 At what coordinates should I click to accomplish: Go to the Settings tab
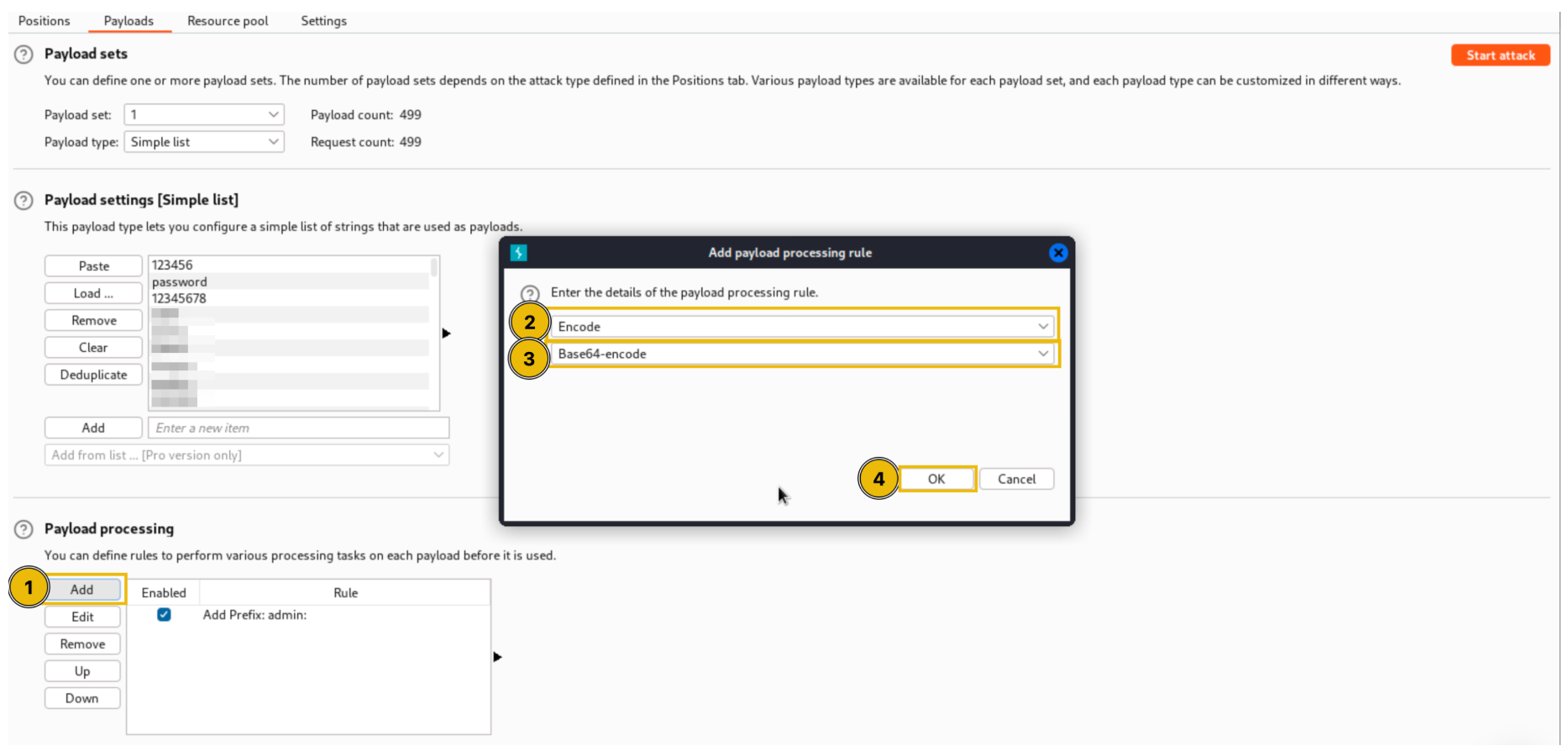pyautogui.click(x=323, y=21)
